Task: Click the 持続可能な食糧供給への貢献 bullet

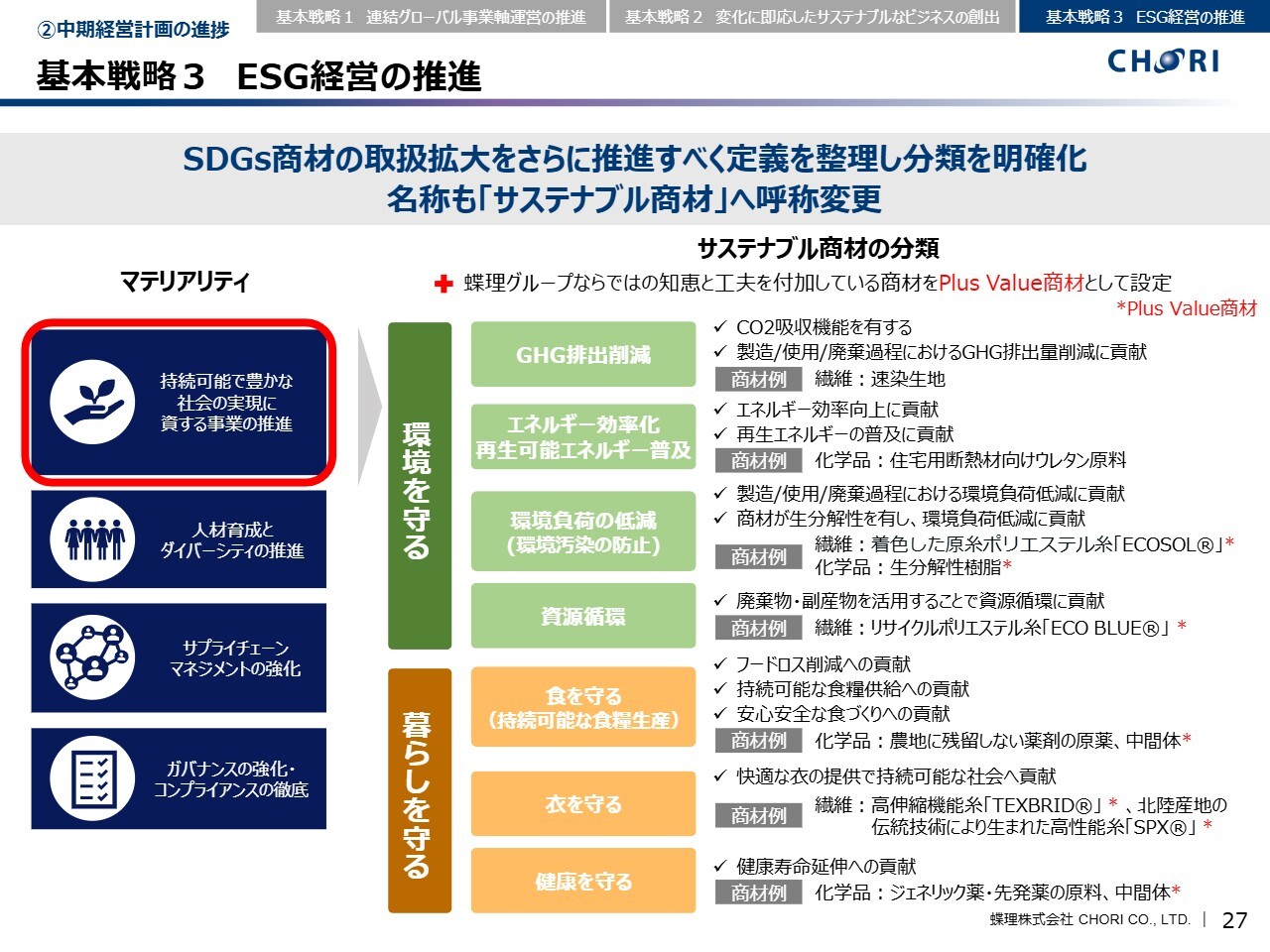Action: (x=842, y=689)
